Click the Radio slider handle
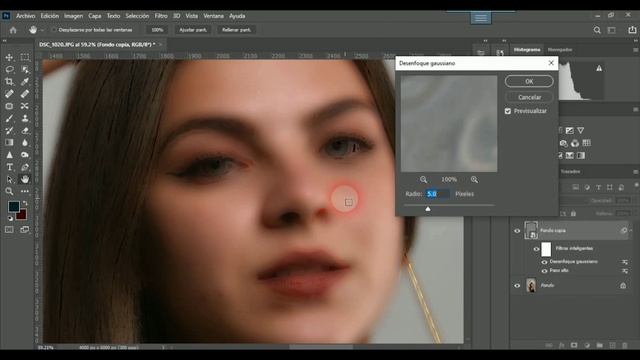The width and height of the screenshot is (640, 360). click(x=428, y=209)
